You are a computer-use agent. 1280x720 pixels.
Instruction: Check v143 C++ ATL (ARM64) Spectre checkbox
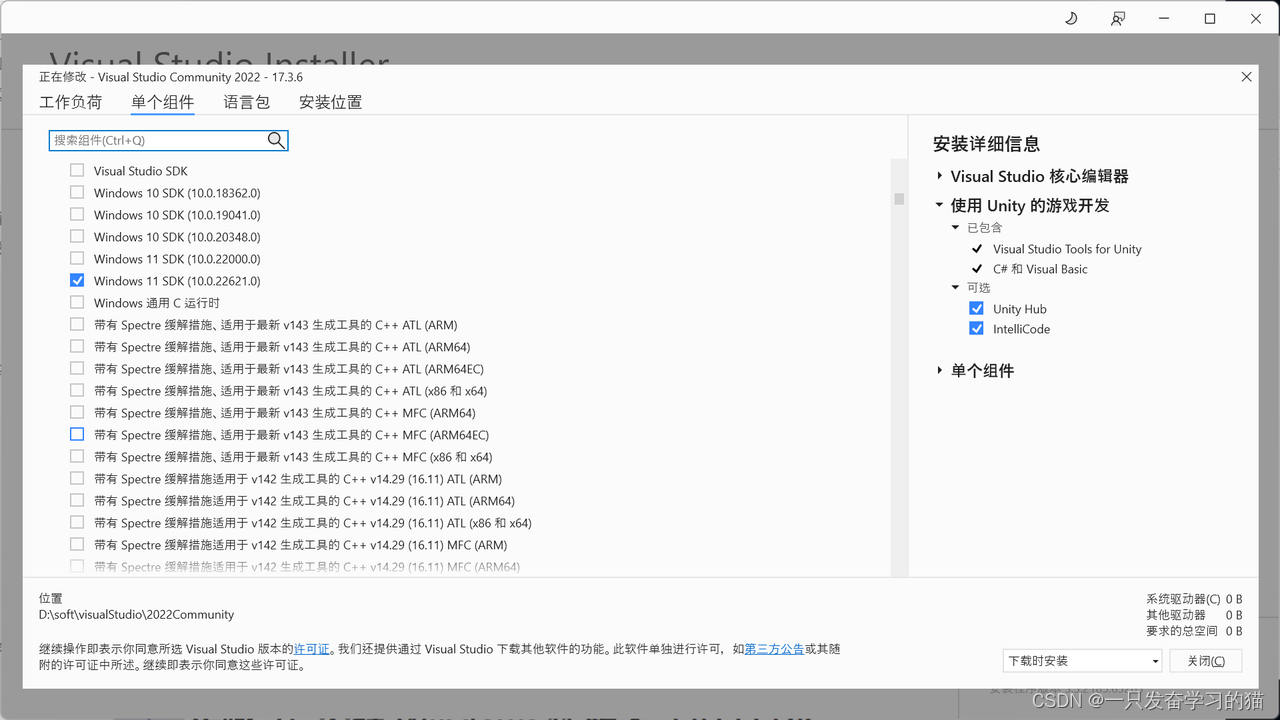pos(77,346)
